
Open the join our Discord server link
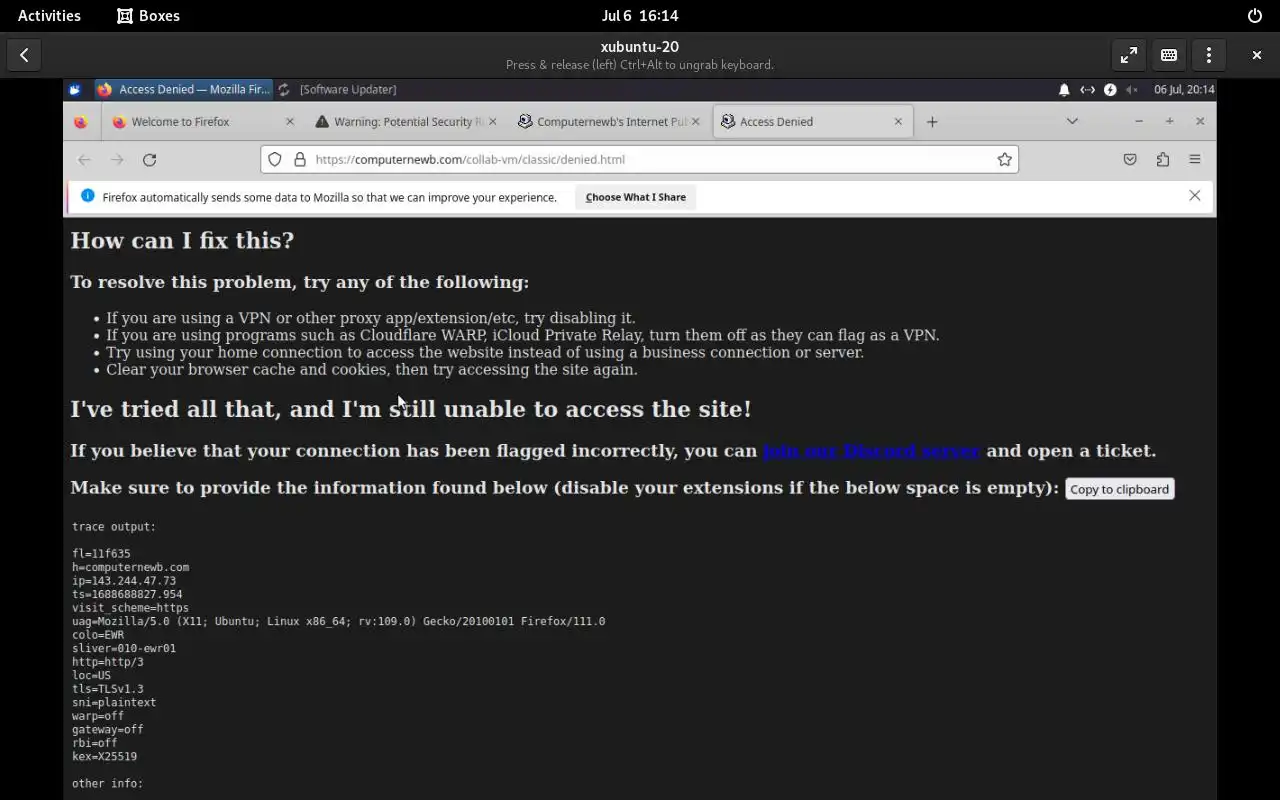pyautogui.click(x=871, y=451)
